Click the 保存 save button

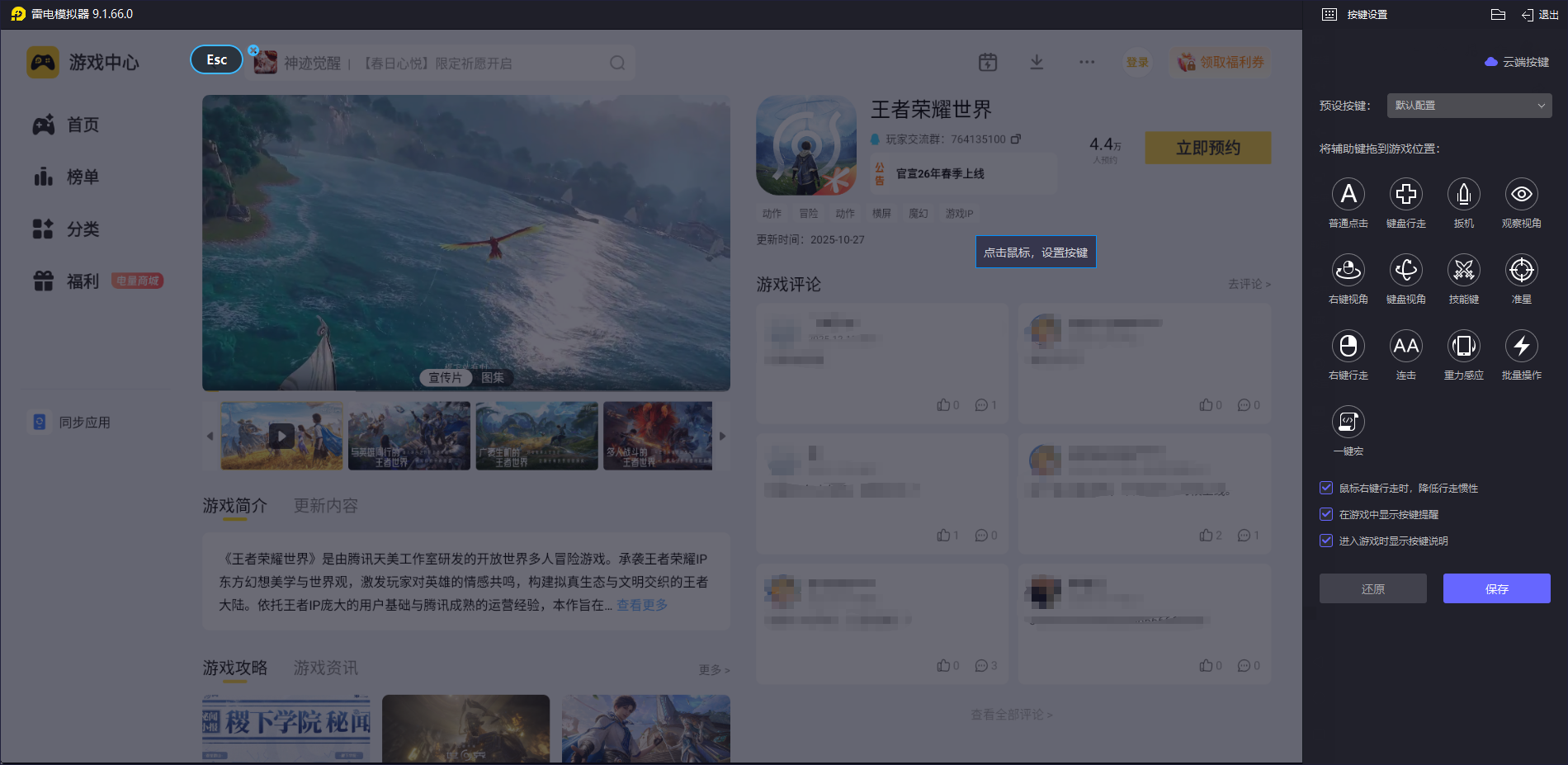[x=1495, y=589]
